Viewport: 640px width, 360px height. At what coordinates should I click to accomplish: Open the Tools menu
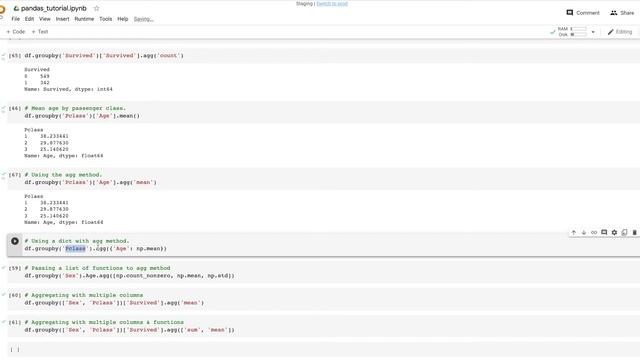click(x=105, y=19)
